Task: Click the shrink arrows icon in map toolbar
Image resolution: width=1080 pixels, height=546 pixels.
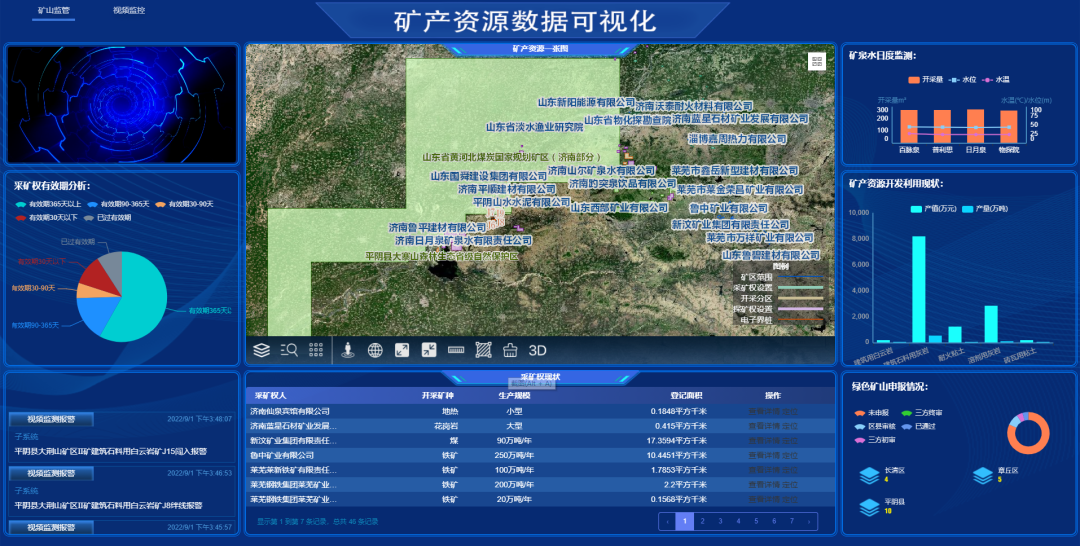Action: coord(428,350)
